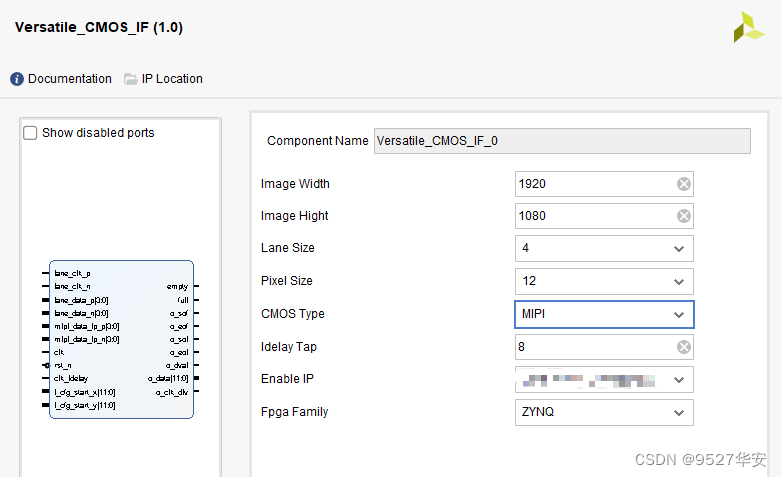
Task: Open the CMOS Type MIPI dropdown
Action: point(679,315)
